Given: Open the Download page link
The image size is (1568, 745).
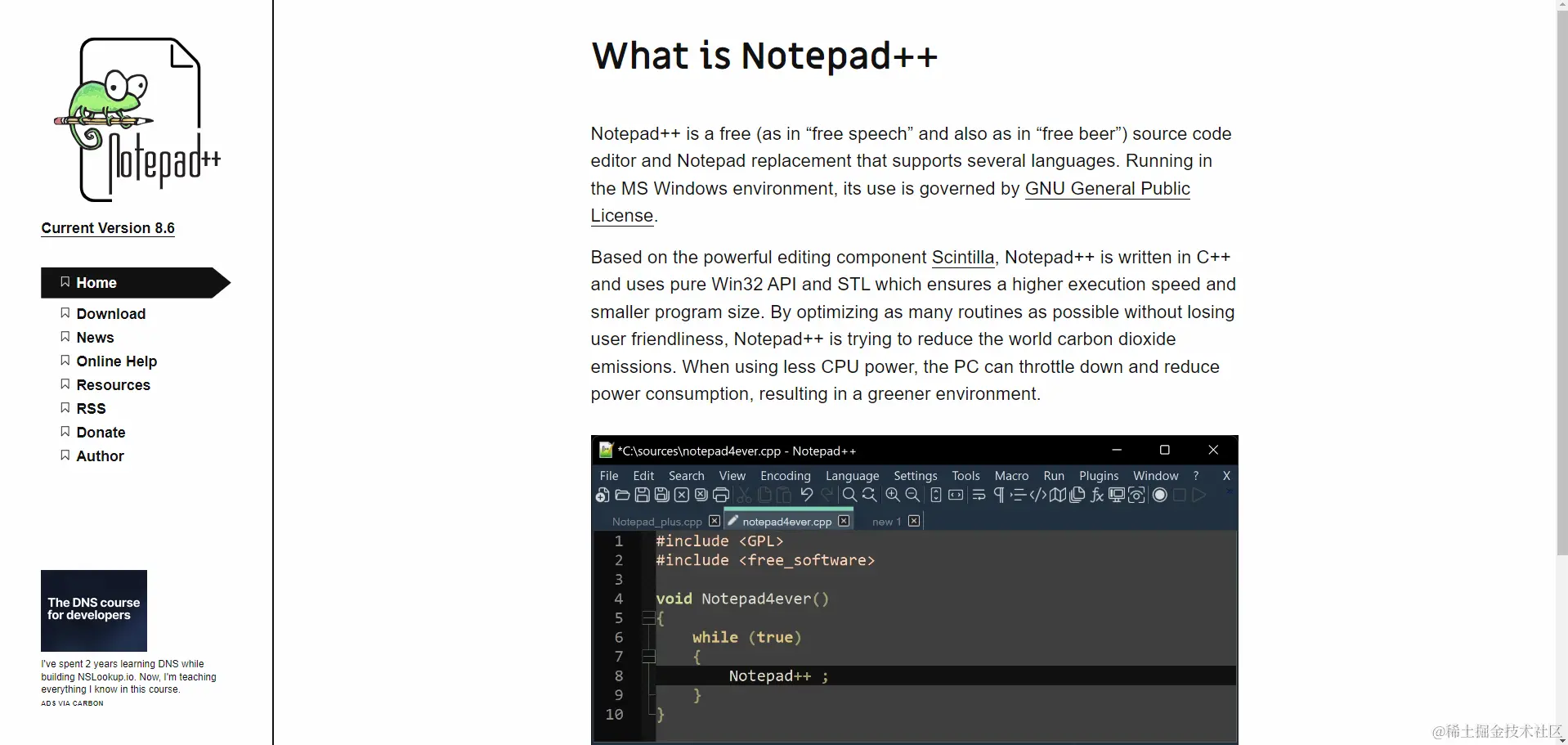Looking at the screenshot, I should click(110, 314).
